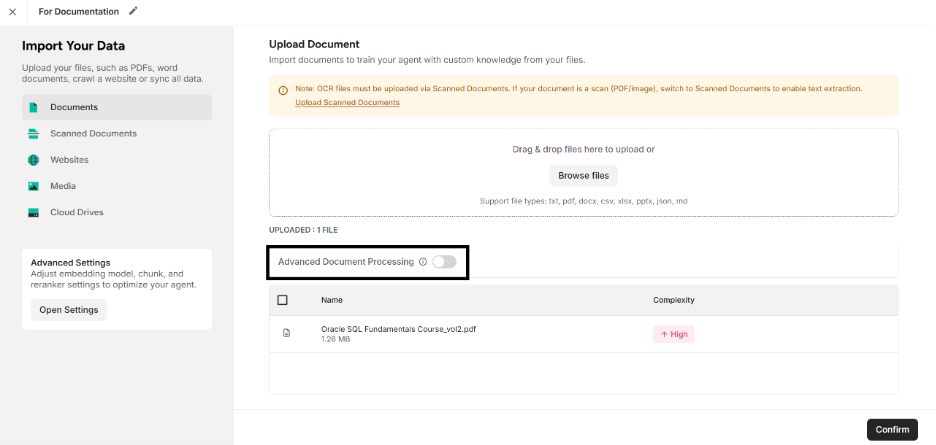Click the Import Your Data heading
The image size is (936, 445).
[x=73, y=46]
